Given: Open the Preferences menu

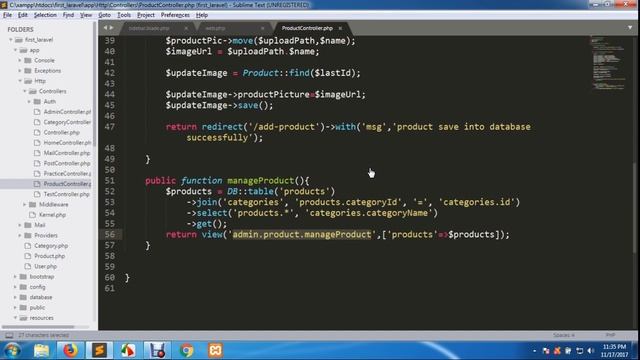Looking at the screenshot, I should (175, 15).
